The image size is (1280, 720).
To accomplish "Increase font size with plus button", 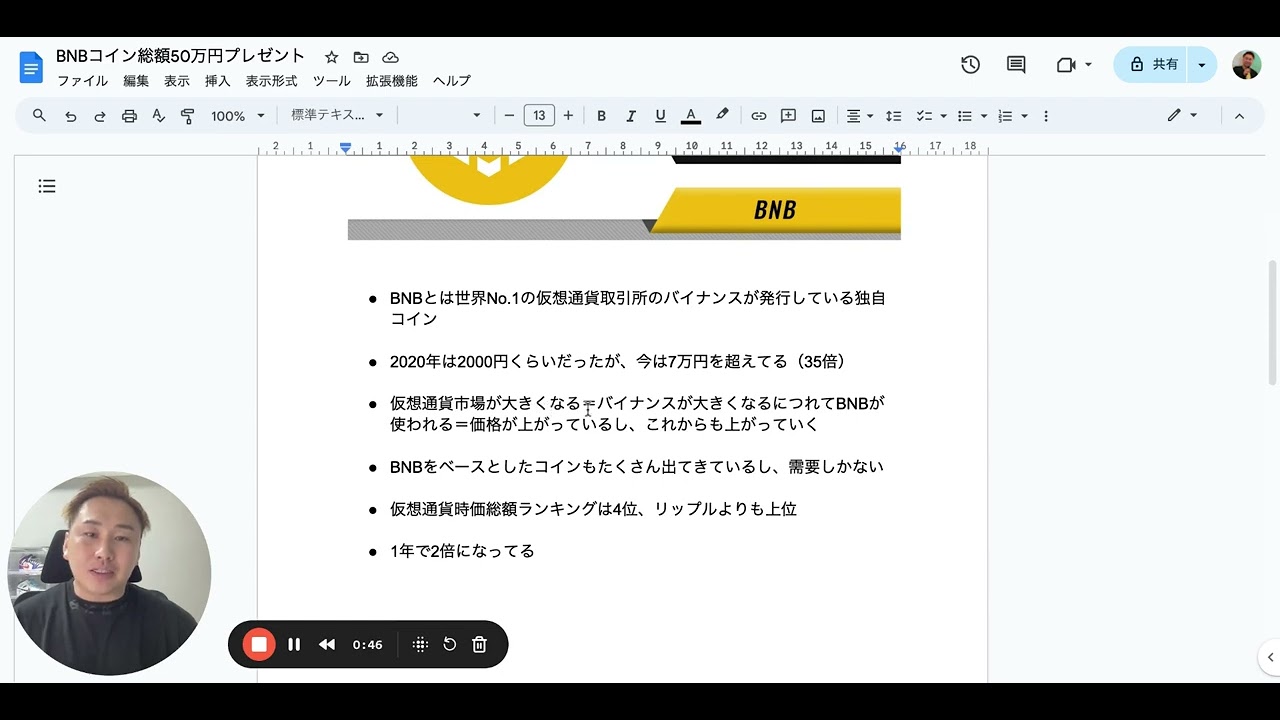I will pos(568,116).
